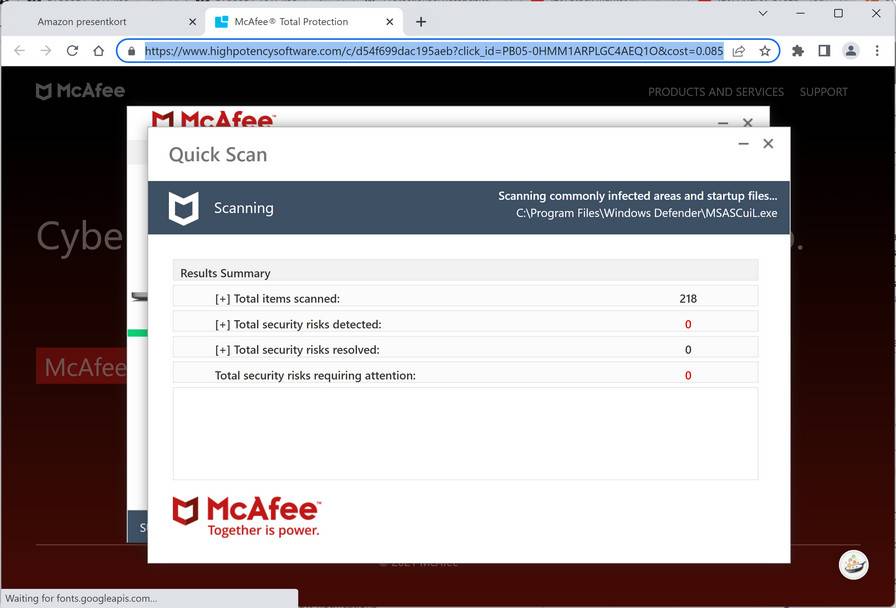Click the McAfee Together is power logo

tap(246, 516)
